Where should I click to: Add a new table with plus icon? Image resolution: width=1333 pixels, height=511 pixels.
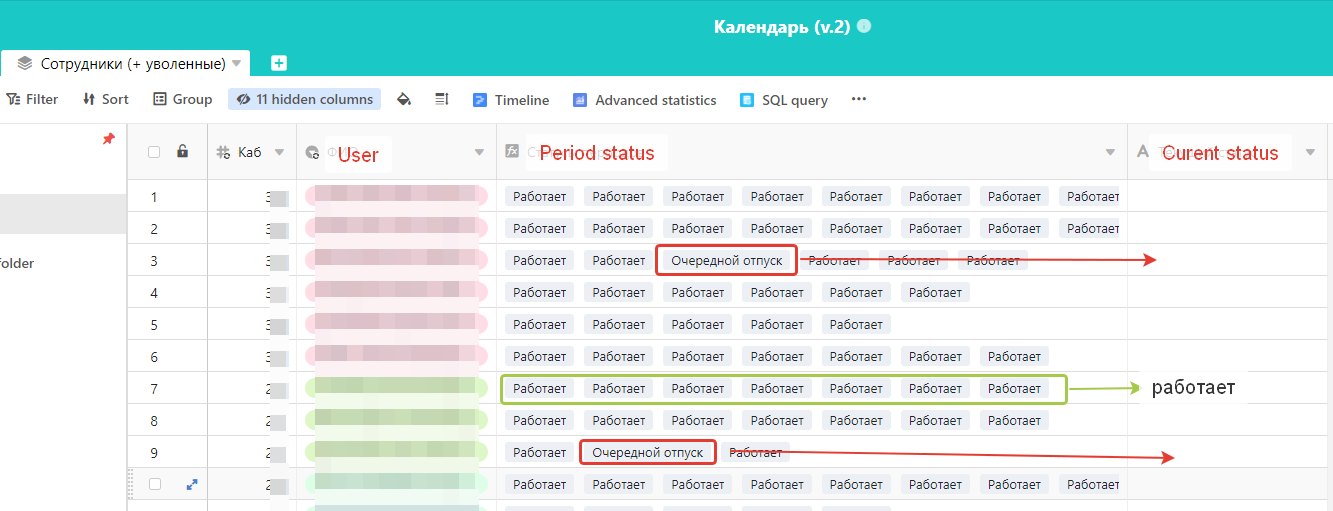click(279, 63)
